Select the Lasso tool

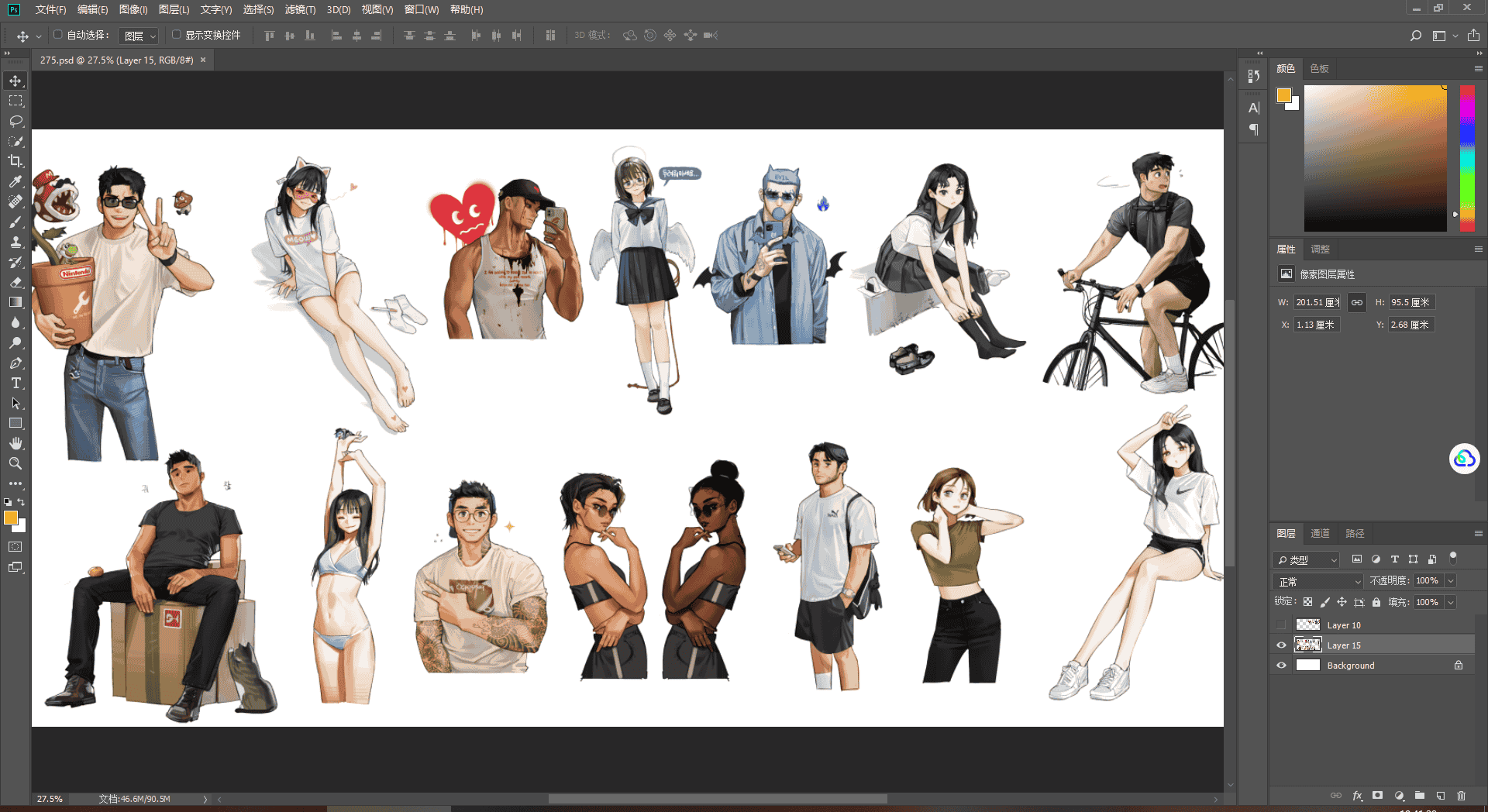tap(15, 121)
